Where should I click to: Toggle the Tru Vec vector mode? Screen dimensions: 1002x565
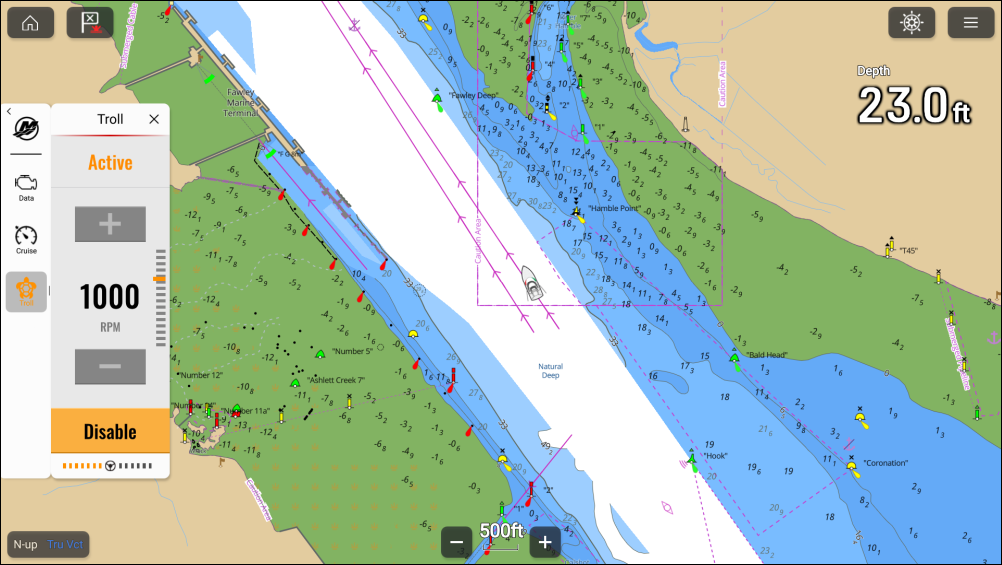coord(67,544)
